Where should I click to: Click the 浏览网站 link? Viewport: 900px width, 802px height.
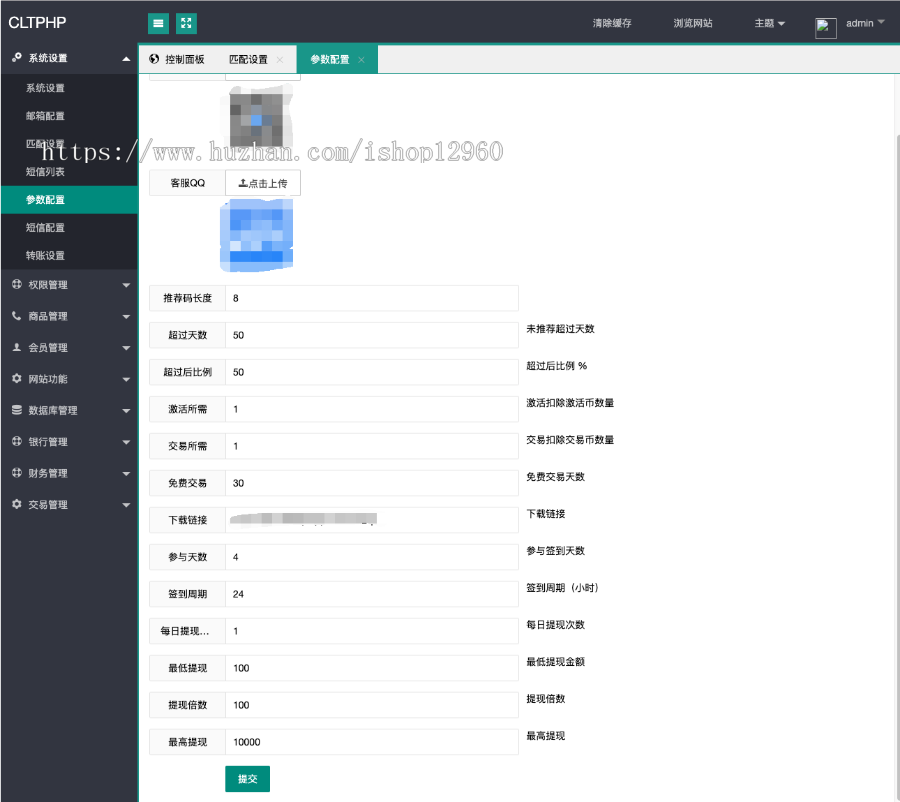(693, 23)
